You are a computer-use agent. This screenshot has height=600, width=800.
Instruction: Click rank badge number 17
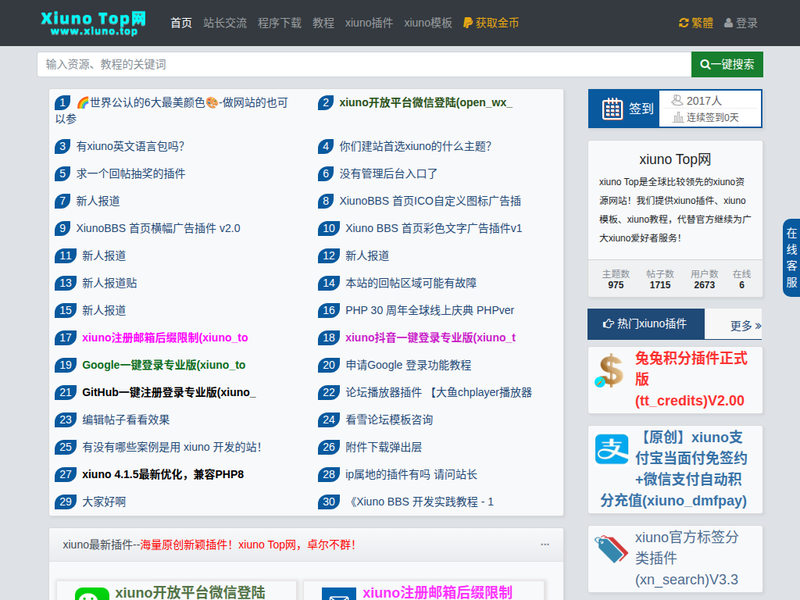coord(66,338)
